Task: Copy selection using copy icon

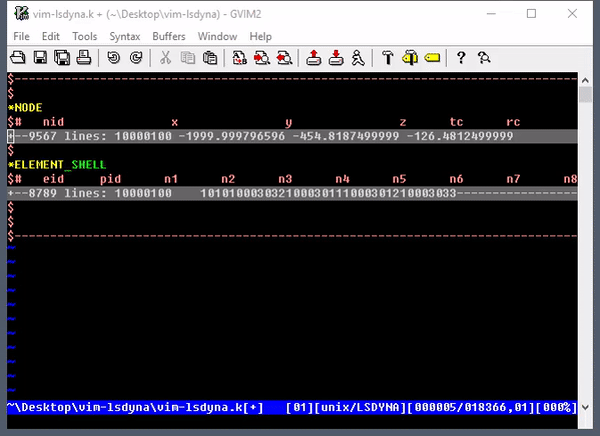Action: click(188, 58)
